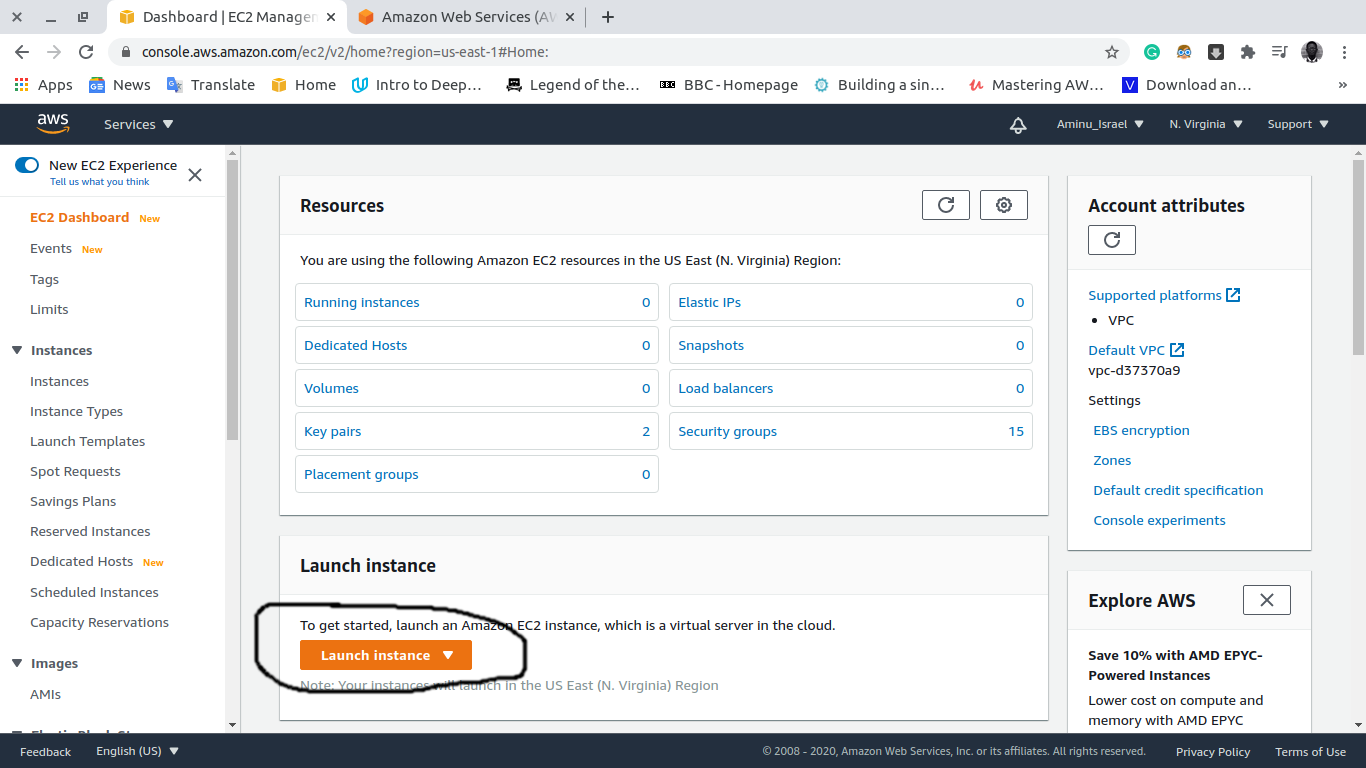Image resolution: width=1366 pixels, height=768 pixels.
Task: Close the New EC2 Experience banner
Action: [195, 175]
